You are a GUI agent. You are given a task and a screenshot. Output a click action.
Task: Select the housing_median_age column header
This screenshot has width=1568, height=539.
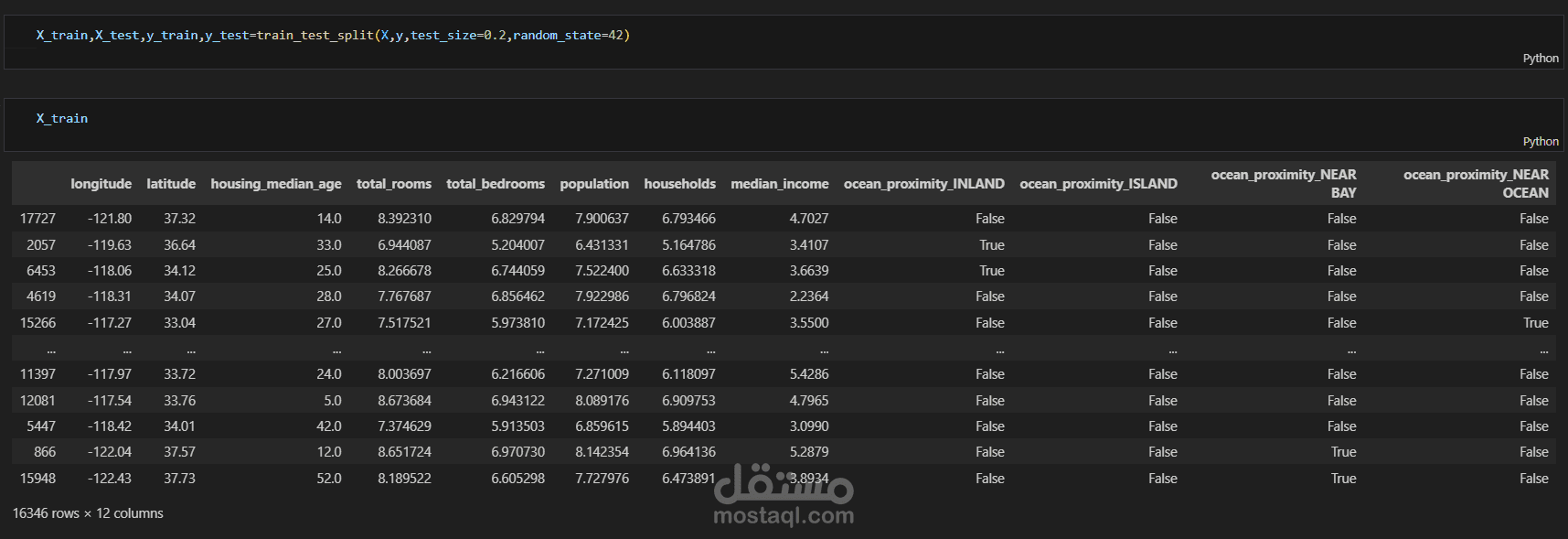pos(276,184)
